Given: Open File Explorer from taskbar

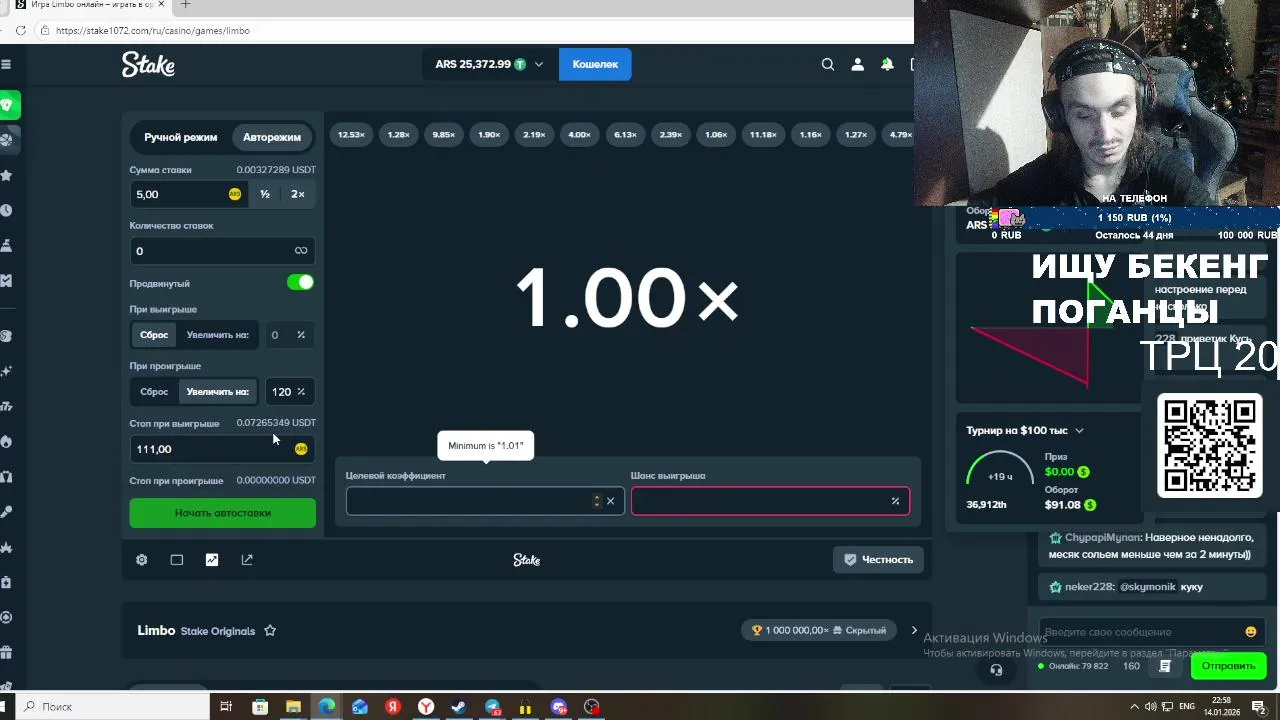Looking at the screenshot, I should coord(293,707).
